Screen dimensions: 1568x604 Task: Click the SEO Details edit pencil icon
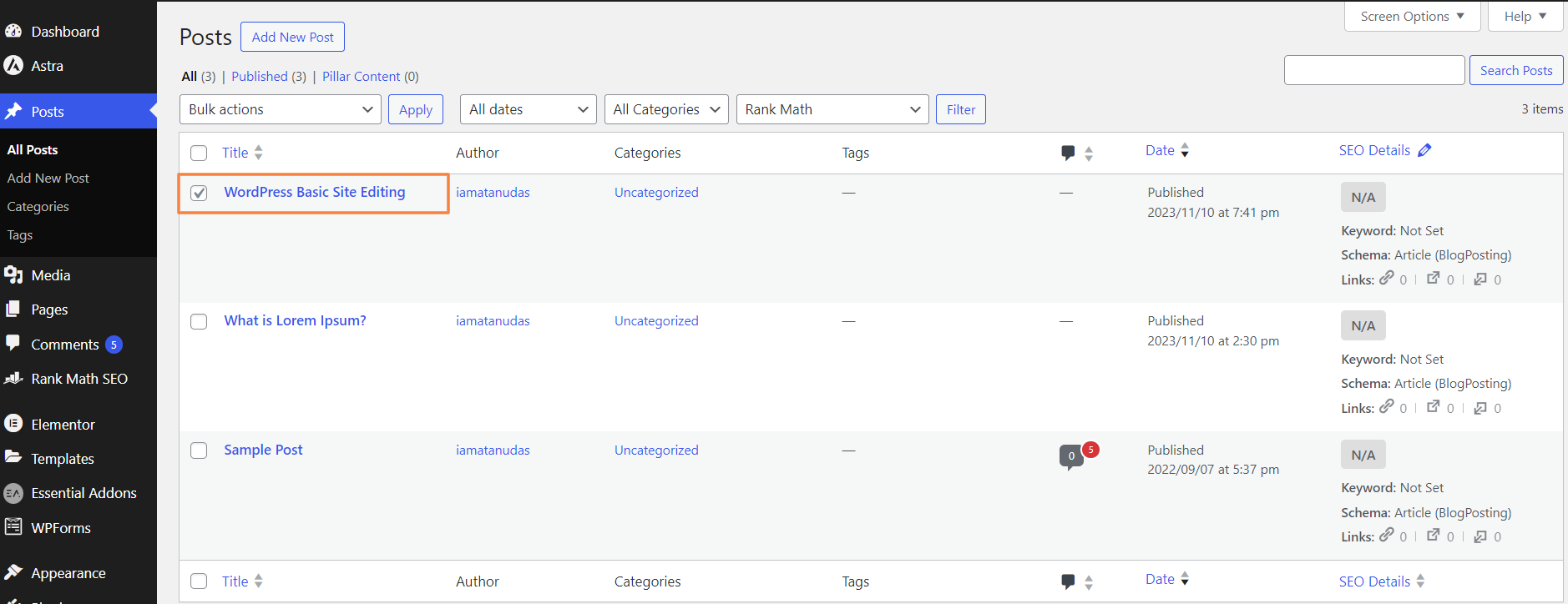(x=1424, y=150)
